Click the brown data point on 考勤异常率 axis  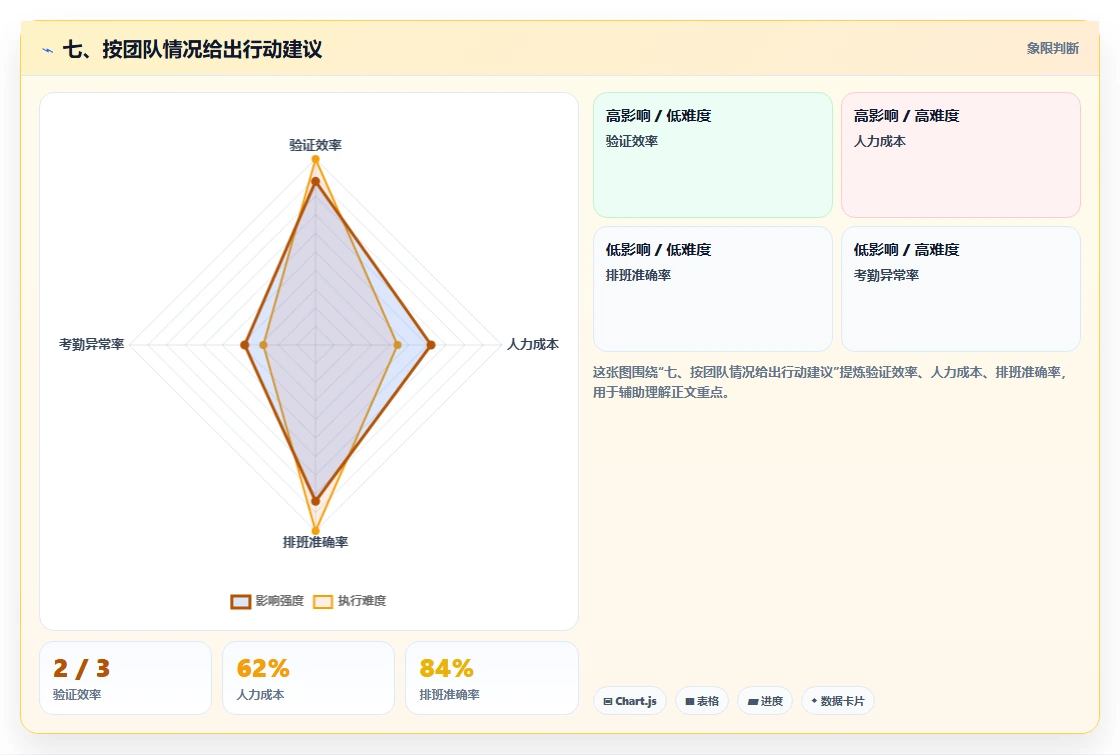[x=244, y=345]
